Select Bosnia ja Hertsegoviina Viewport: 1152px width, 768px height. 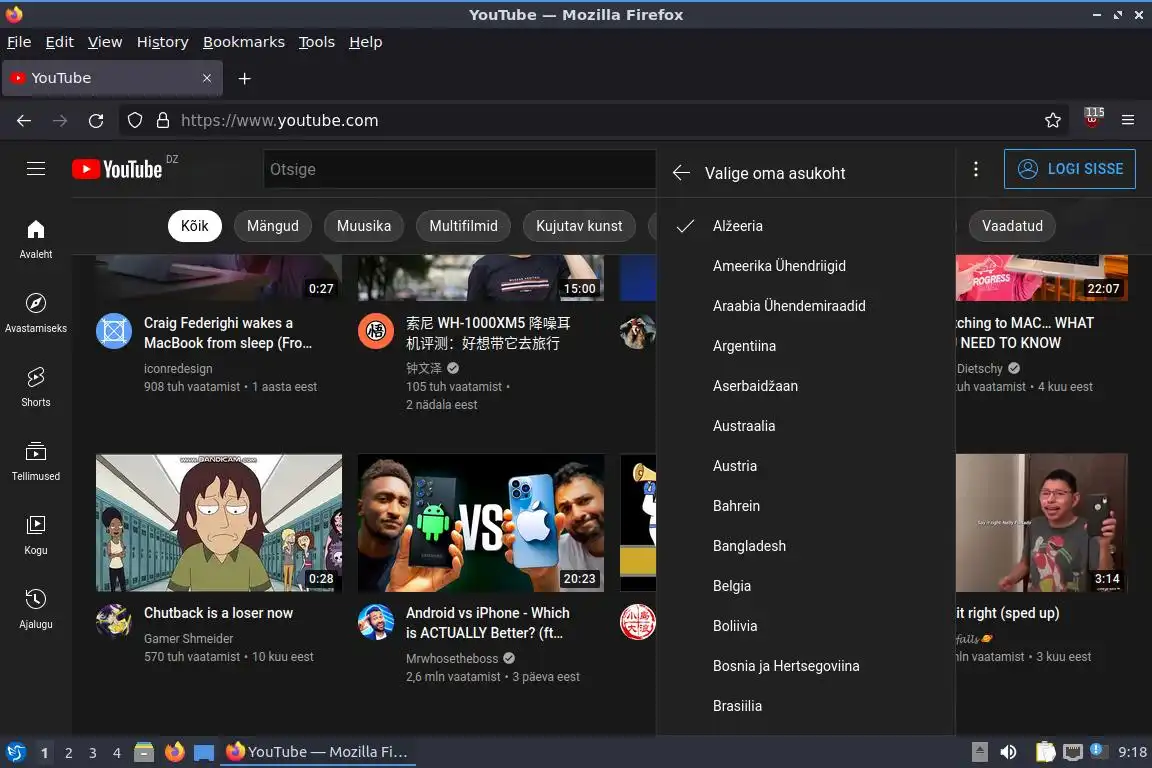point(806,666)
